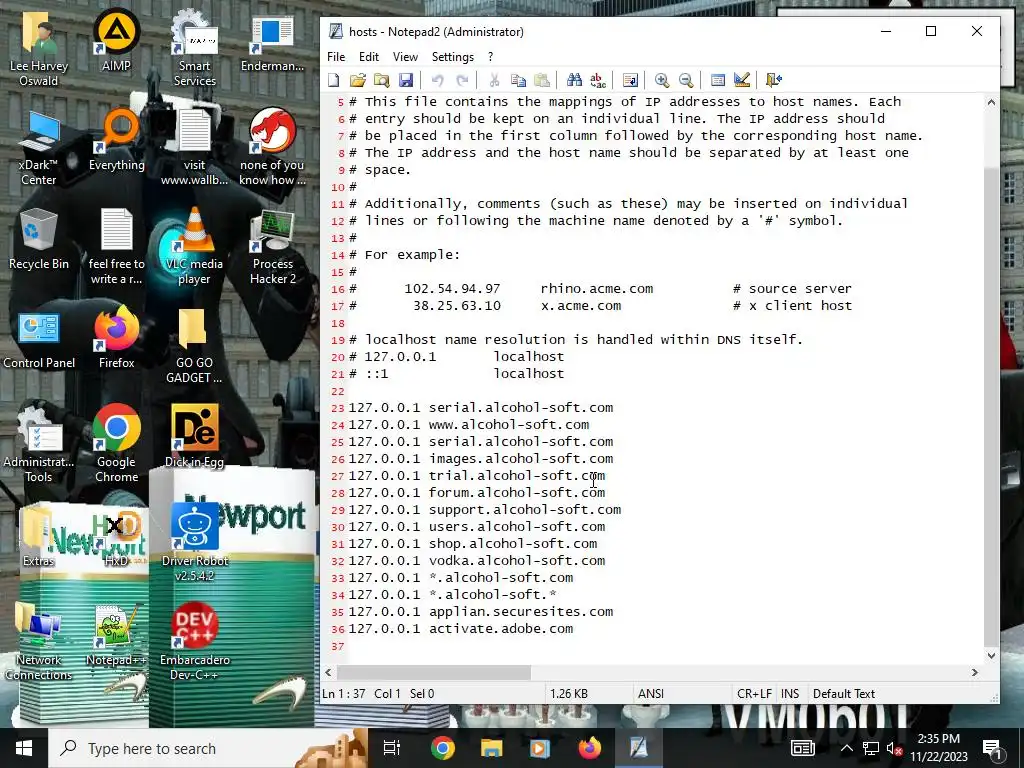Click the editor's vertical scroll down arrow
Viewport: 1024px width, 768px height.
(991, 656)
